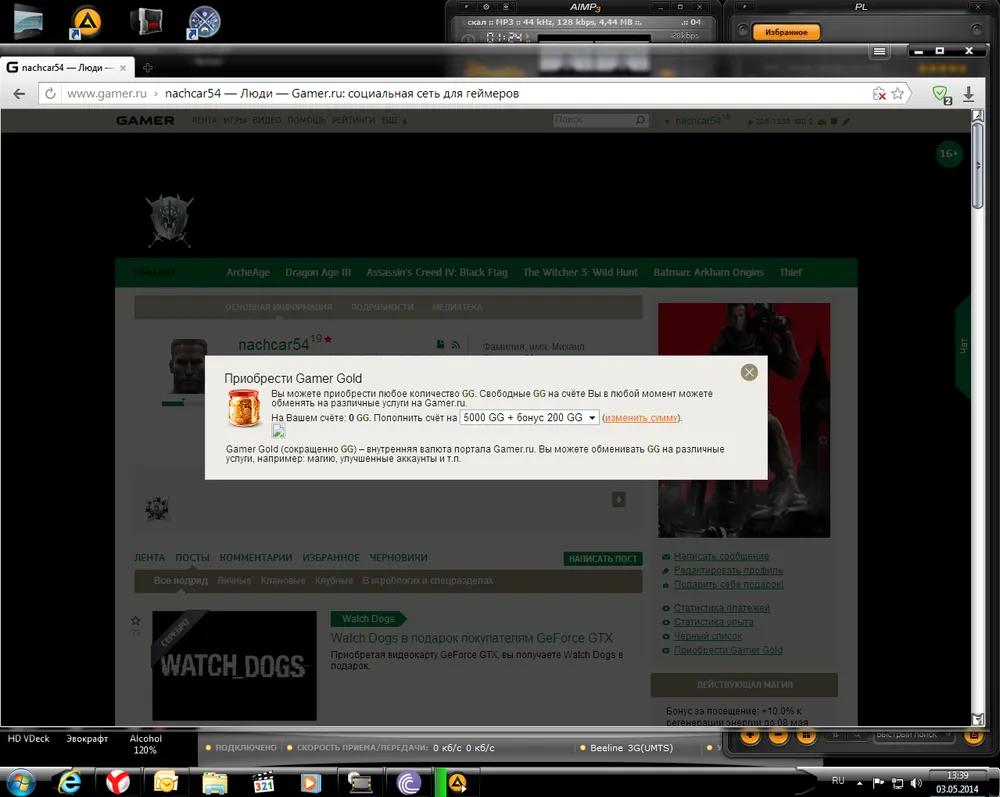Click the favorite star beside Watch Dogs post
This screenshot has width=1000, height=797.
click(x=135, y=620)
